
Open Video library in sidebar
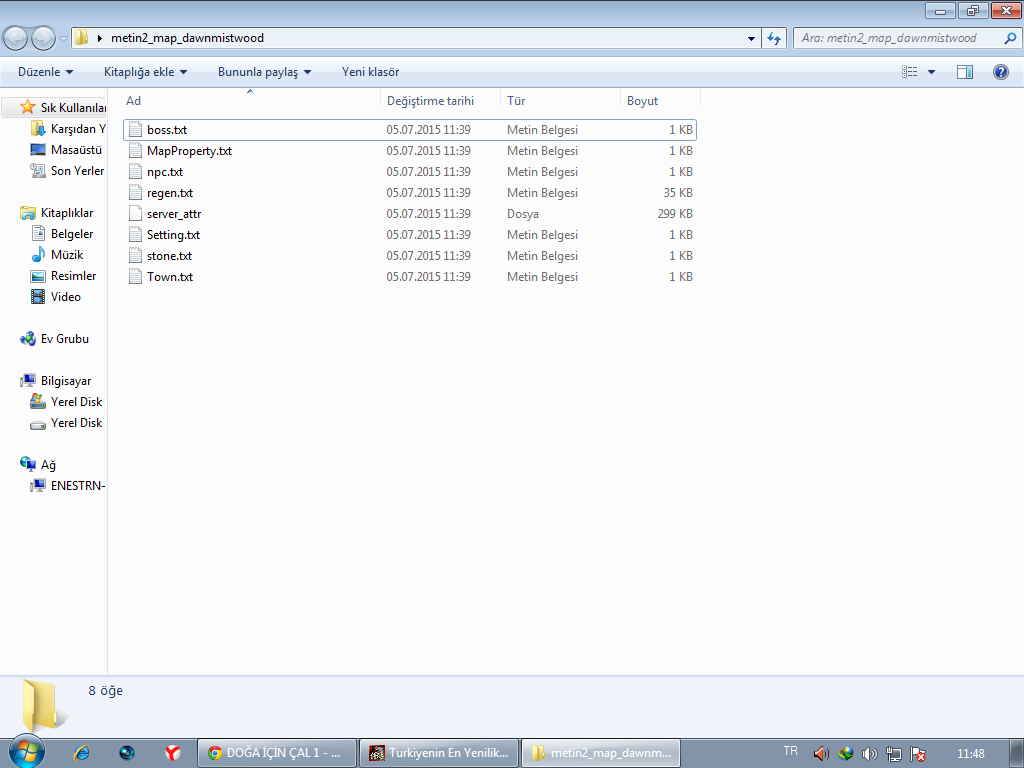click(56, 296)
